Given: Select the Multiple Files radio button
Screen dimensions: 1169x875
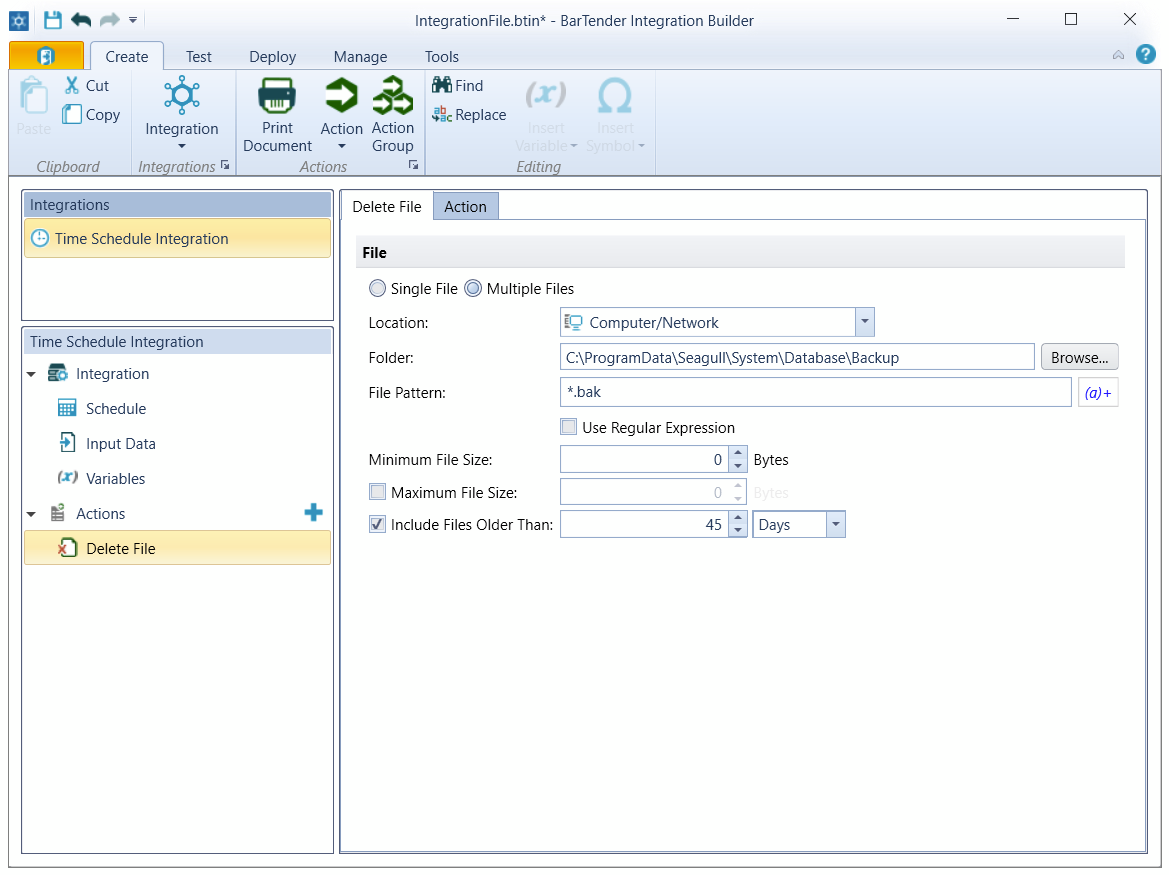Looking at the screenshot, I should tap(473, 288).
